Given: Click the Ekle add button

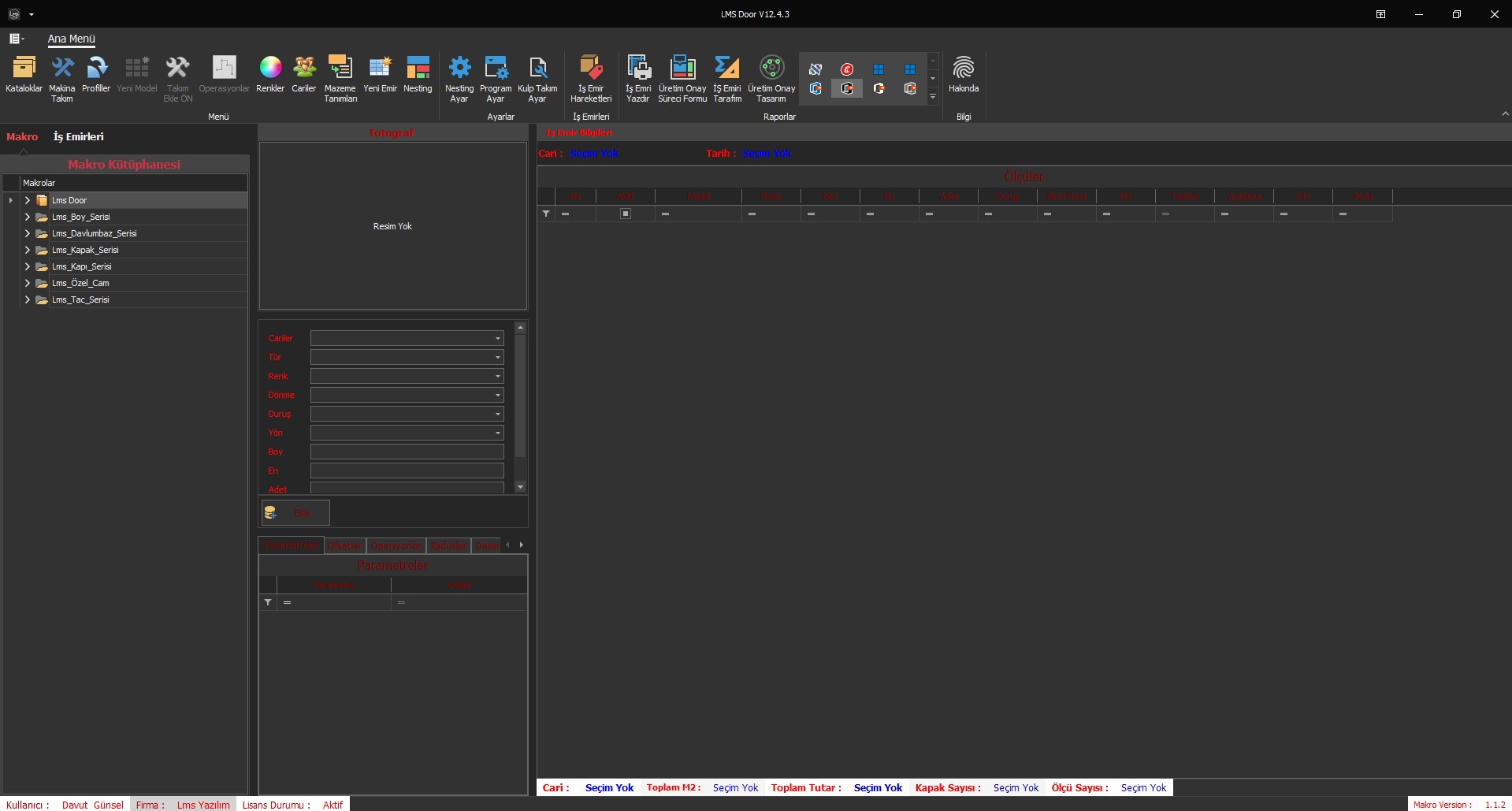Looking at the screenshot, I should tap(295, 512).
